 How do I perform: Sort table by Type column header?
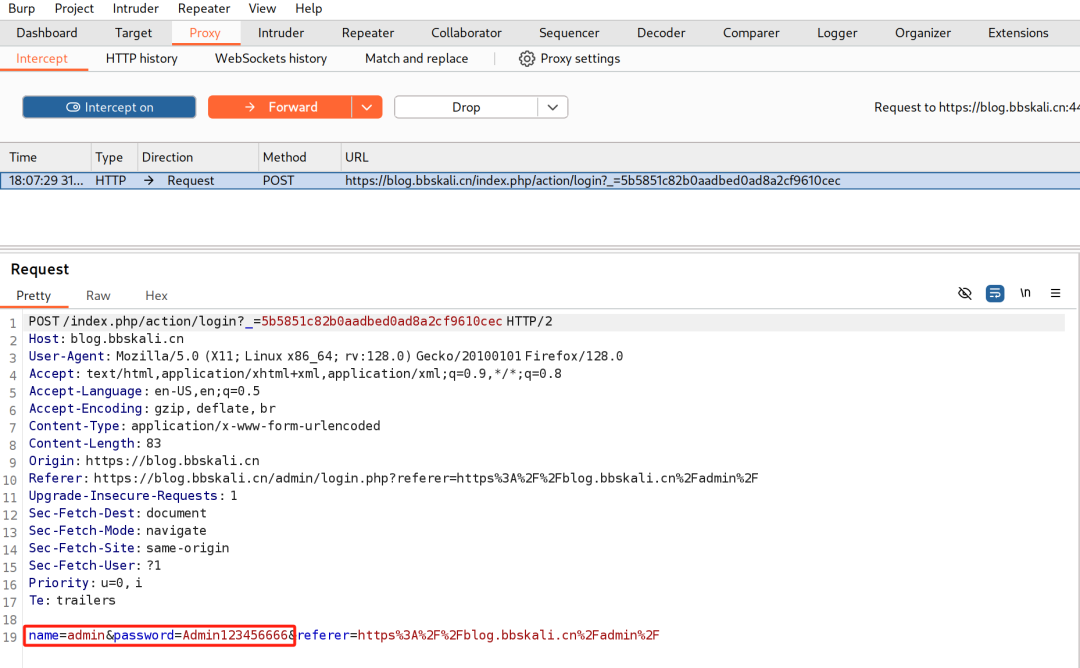click(x=114, y=157)
